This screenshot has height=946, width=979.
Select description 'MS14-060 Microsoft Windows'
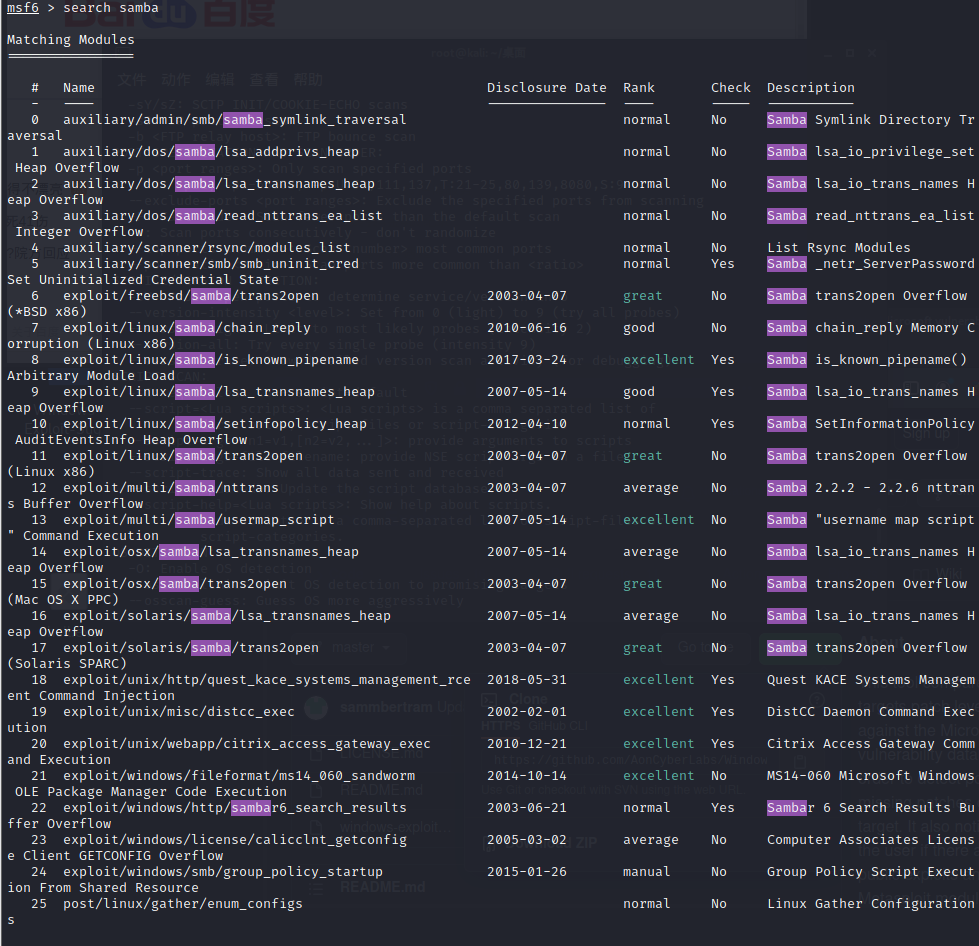pos(870,776)
